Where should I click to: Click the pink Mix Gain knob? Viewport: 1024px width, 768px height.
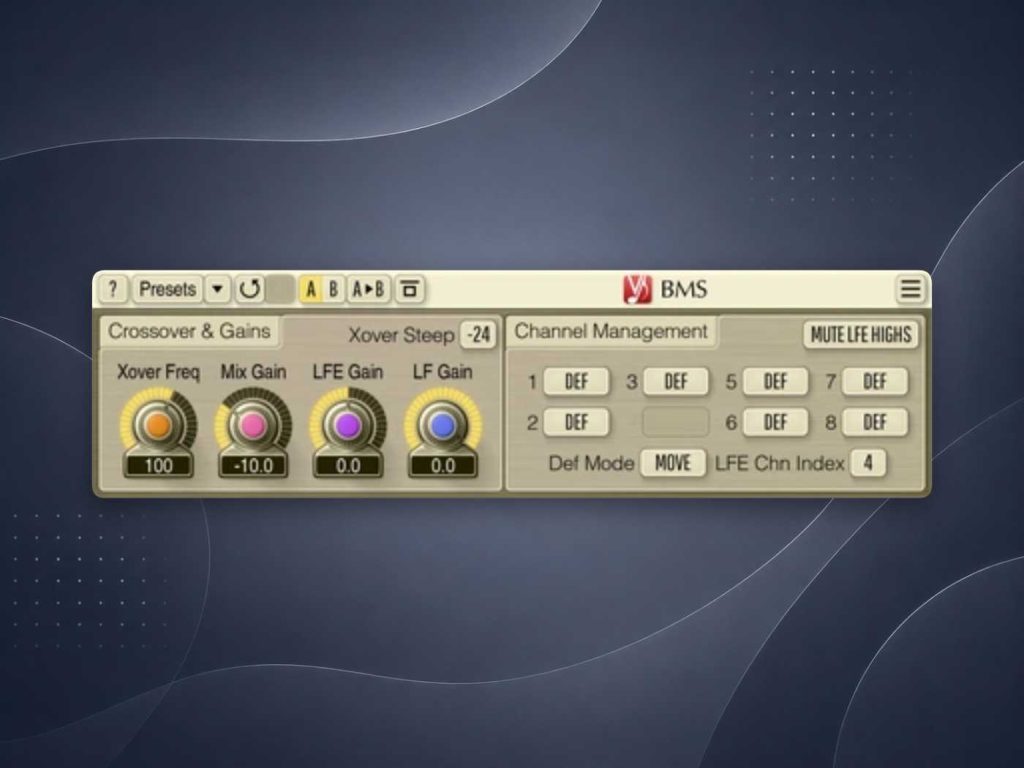[x=253, y=426]
